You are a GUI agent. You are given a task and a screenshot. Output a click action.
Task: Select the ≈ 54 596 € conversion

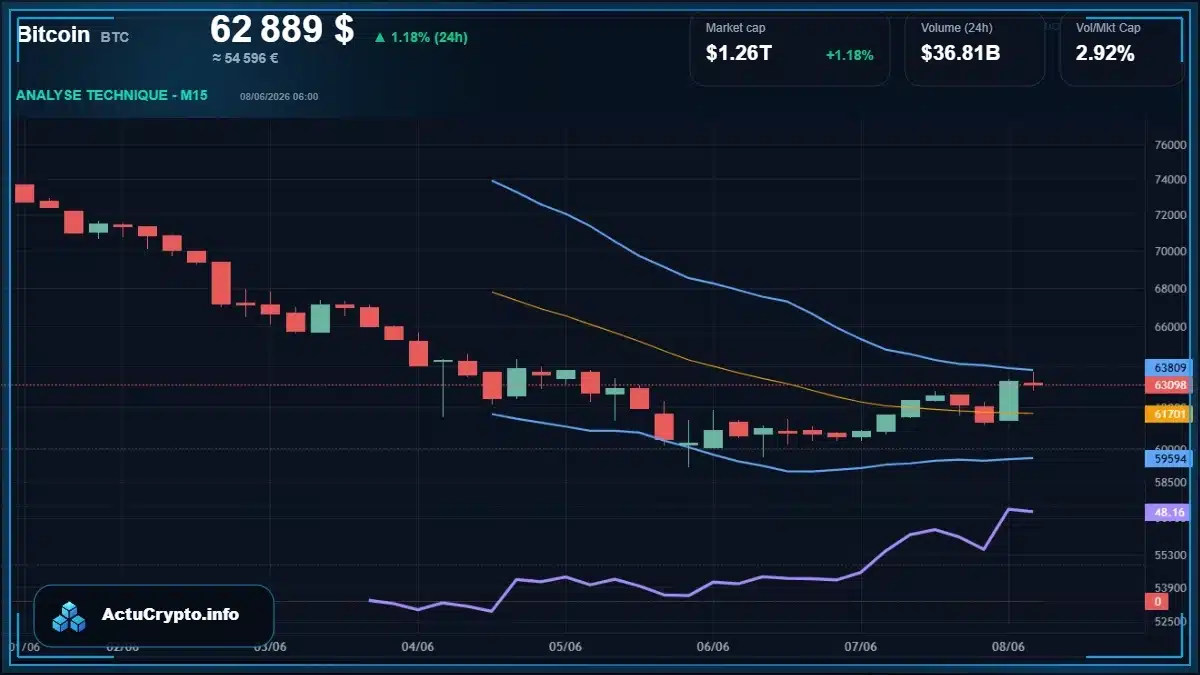[246, 58]
